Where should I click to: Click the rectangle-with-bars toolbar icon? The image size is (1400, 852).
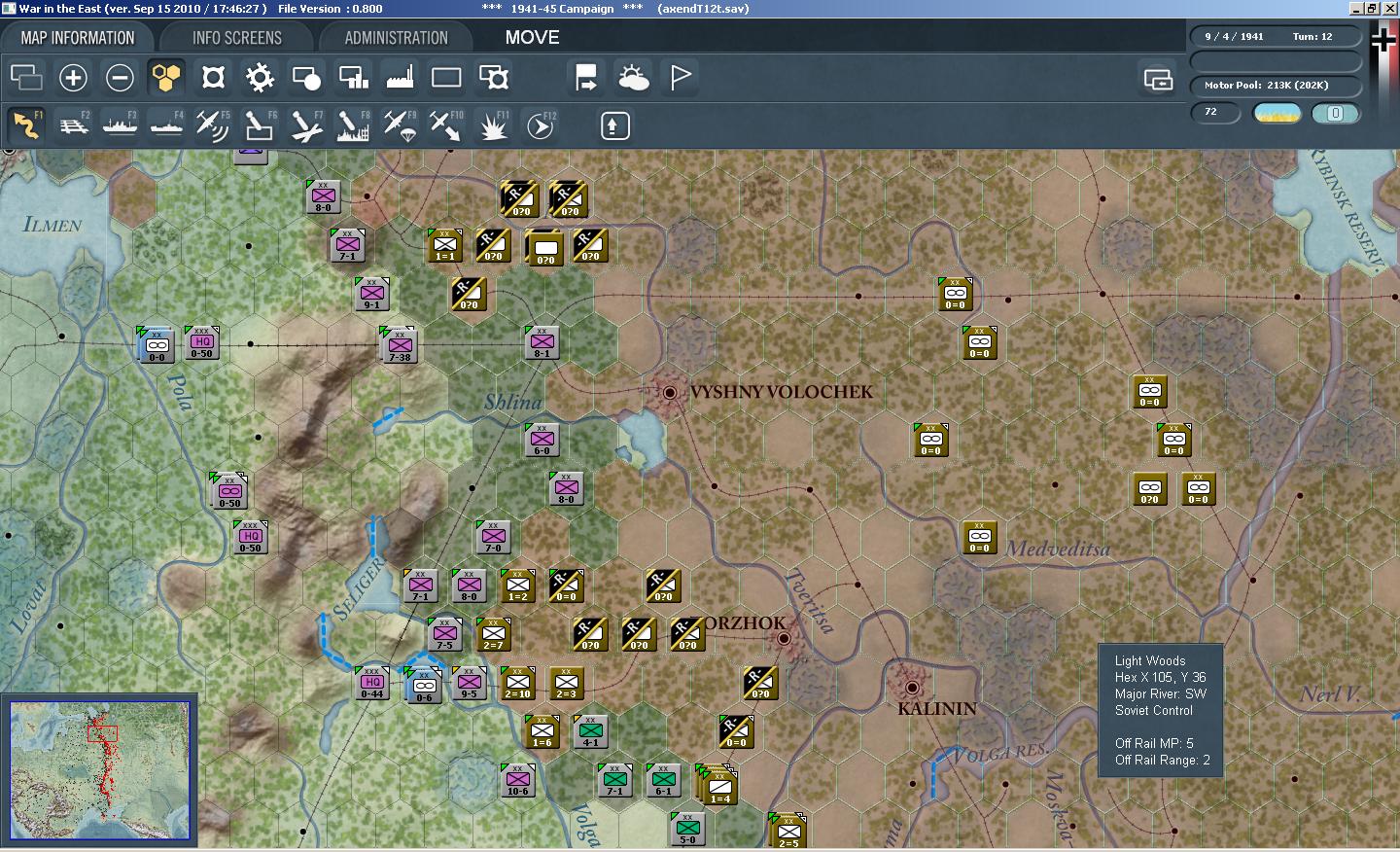coord(353,77)
